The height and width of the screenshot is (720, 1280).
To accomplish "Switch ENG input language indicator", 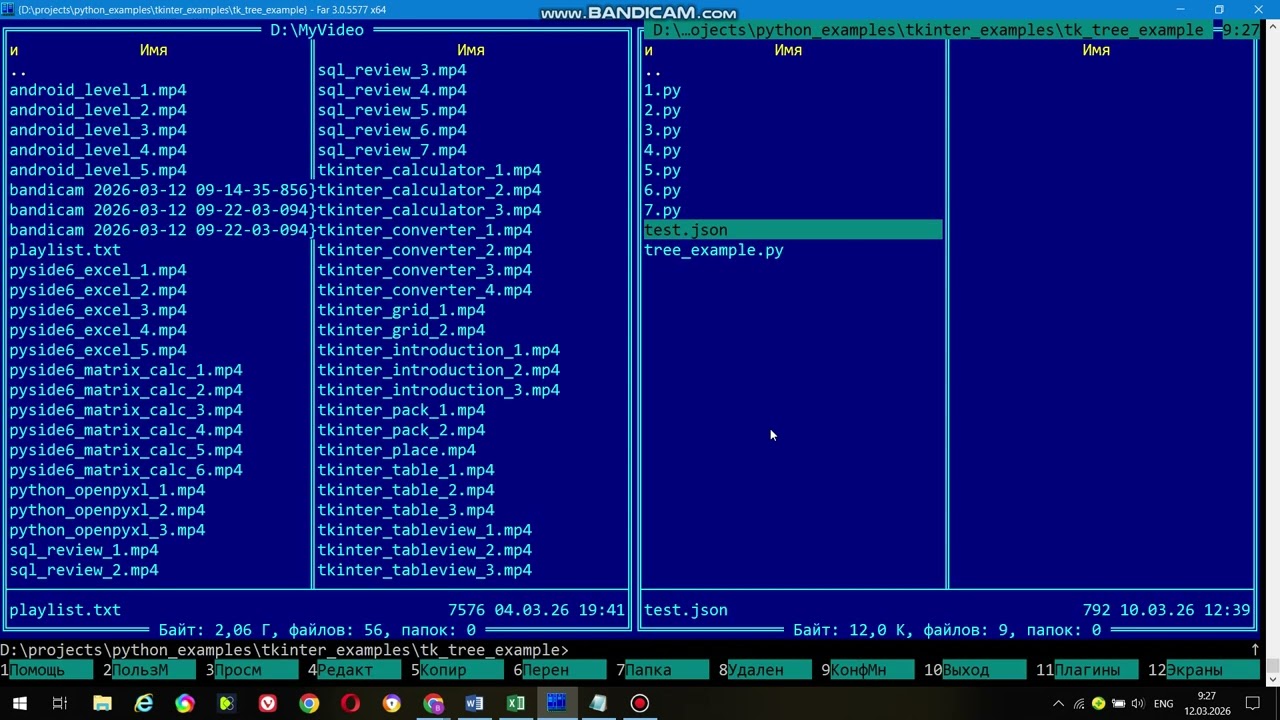I will (x=1164, y=703).
